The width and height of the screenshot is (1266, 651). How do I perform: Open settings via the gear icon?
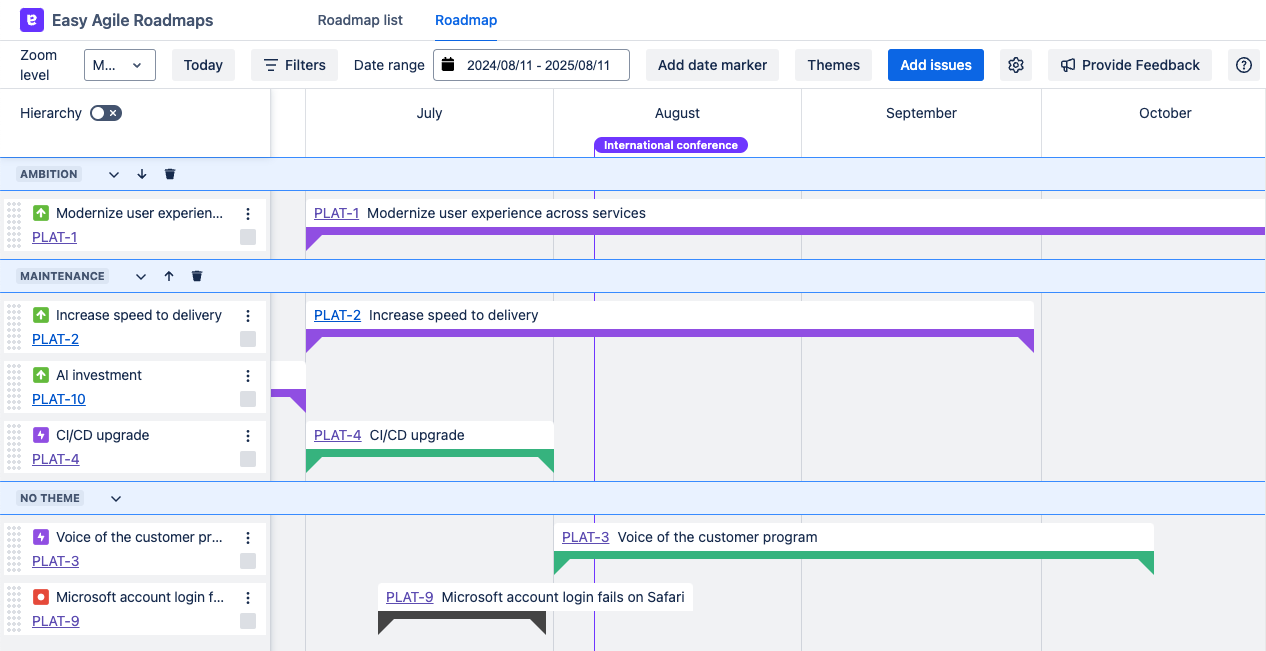click(1016, 65)
